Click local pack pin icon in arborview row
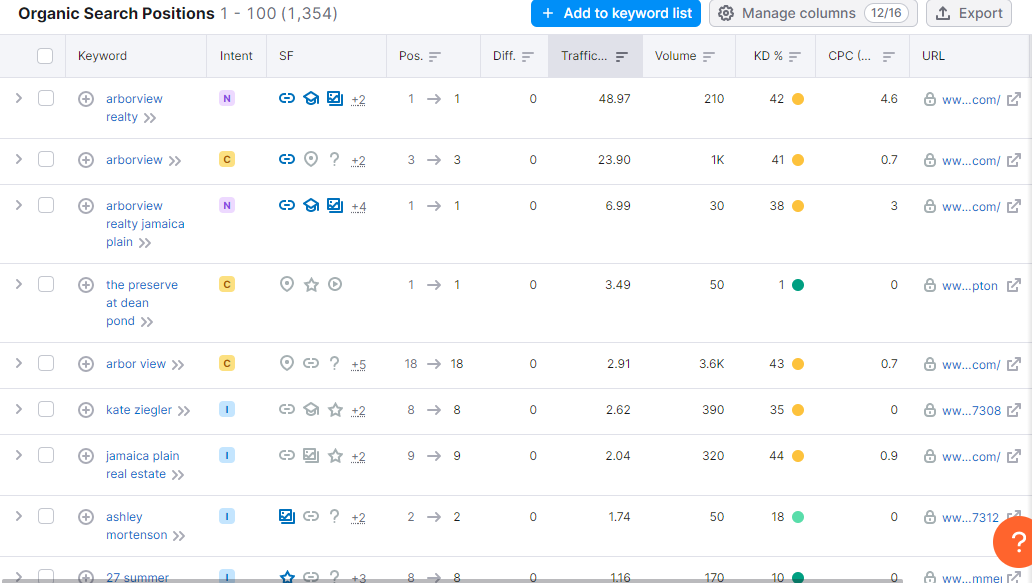Image resolution: width=1032 pixels, height=583 pixels. click(311, 159)
